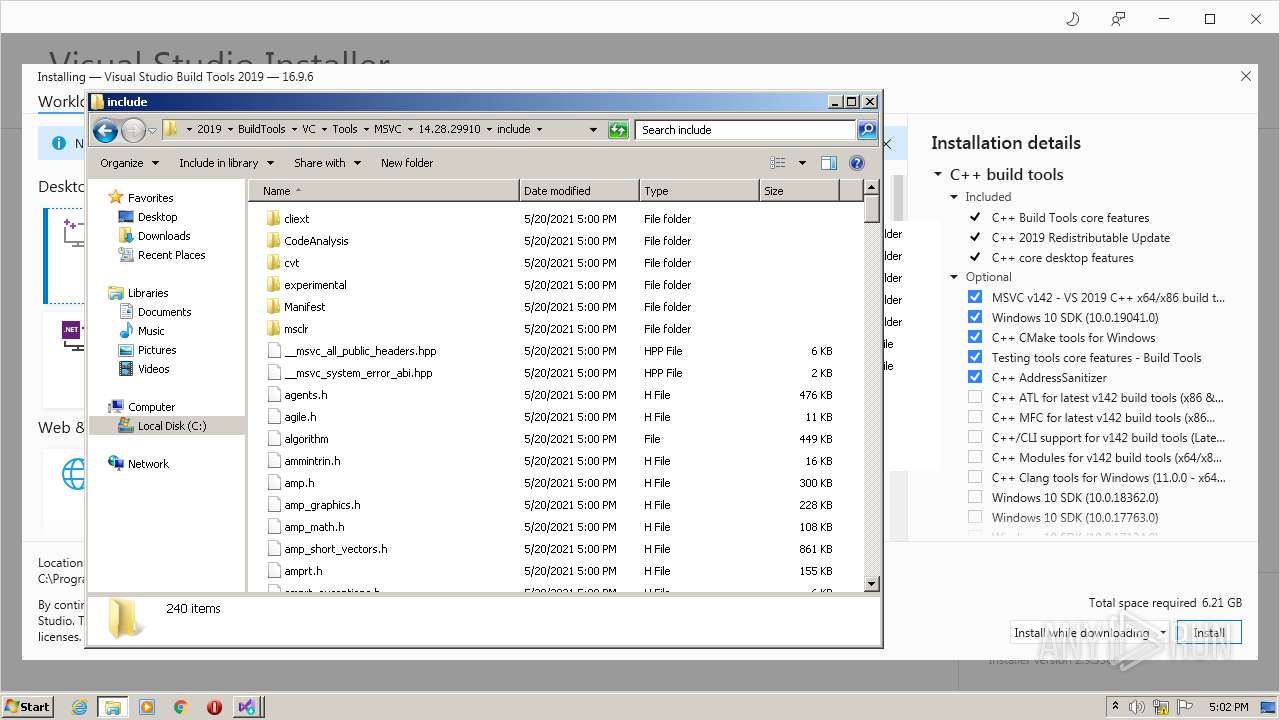Open view options dropdown arrow
This screenshot has width=1280, height=720.
[802, 163]
